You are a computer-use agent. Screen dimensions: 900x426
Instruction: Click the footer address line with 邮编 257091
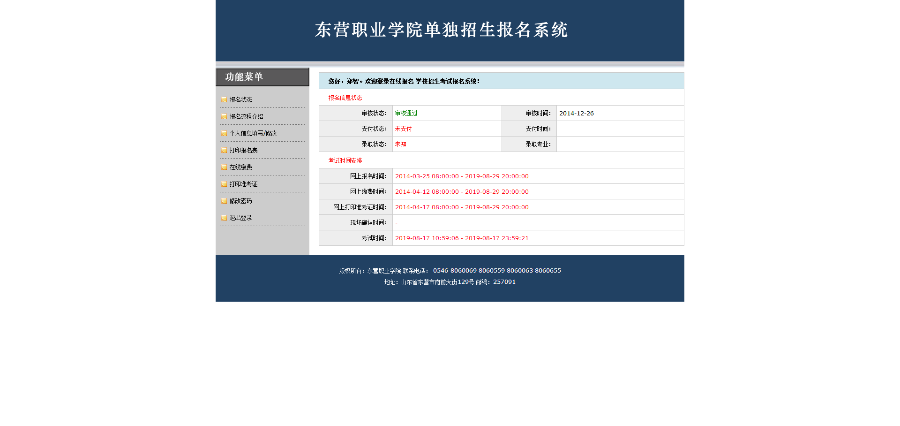pos(450,282)
